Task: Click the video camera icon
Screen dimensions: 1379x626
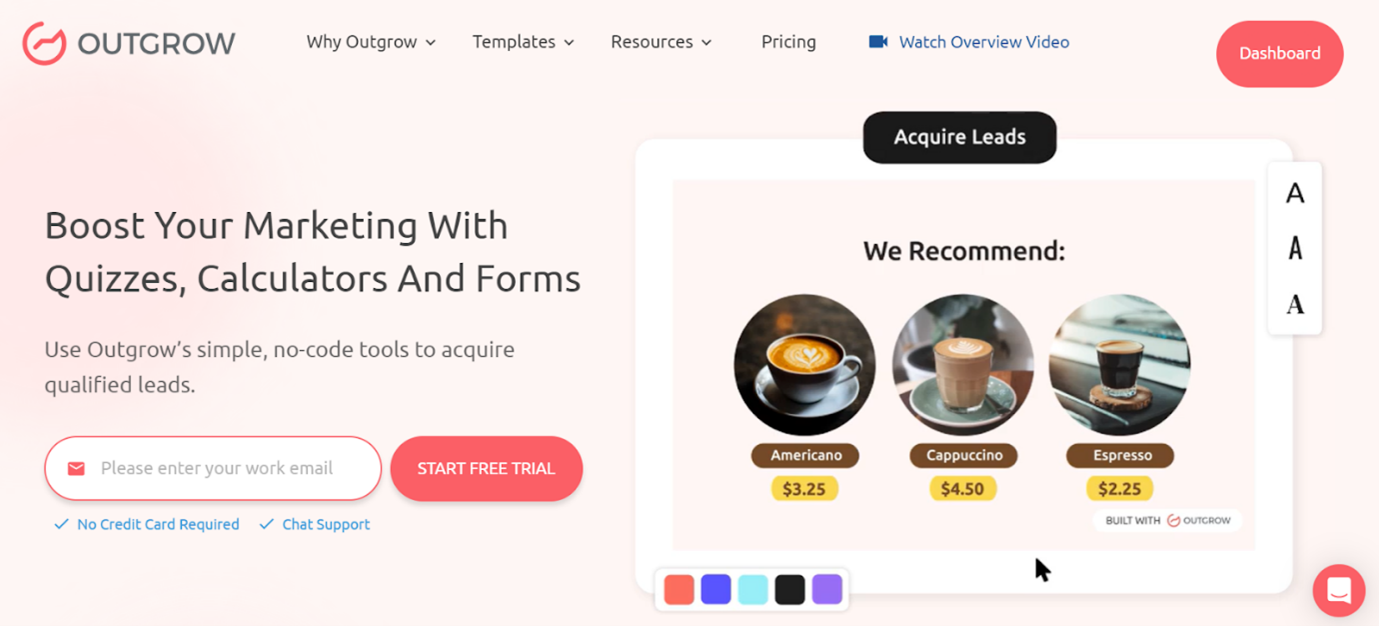Action: tap(878, 42)
